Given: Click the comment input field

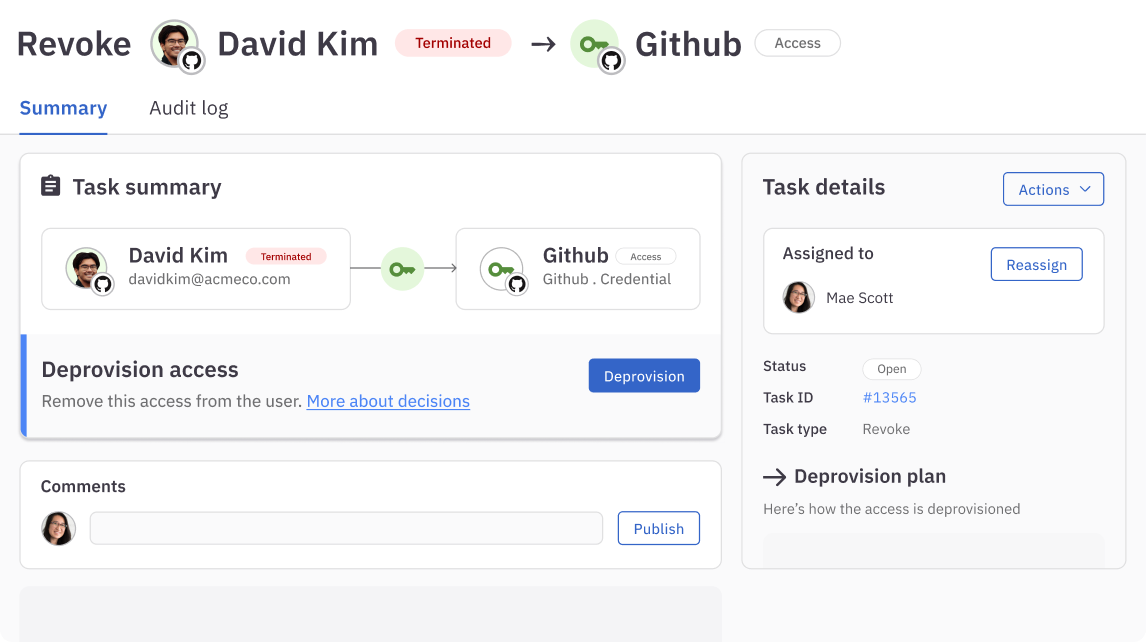Looking at the screenshot, I should point(345,527).
